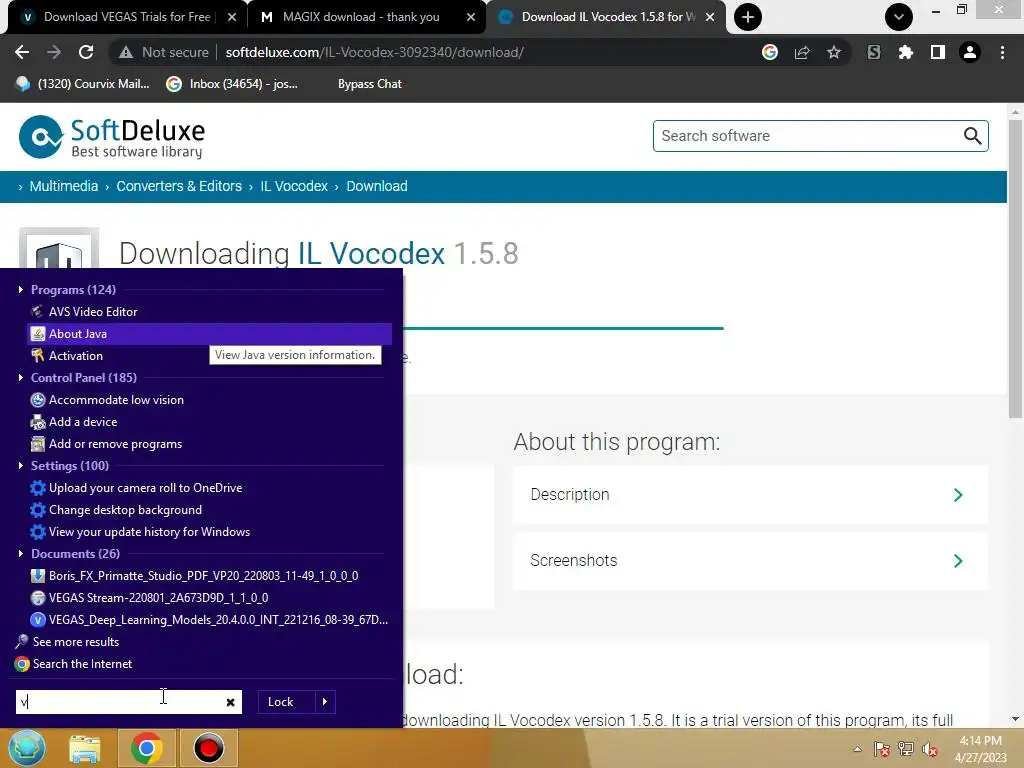Open File Explorer from the taskbar
Viewport: 1024px width, 768px height.
(84, 749)
